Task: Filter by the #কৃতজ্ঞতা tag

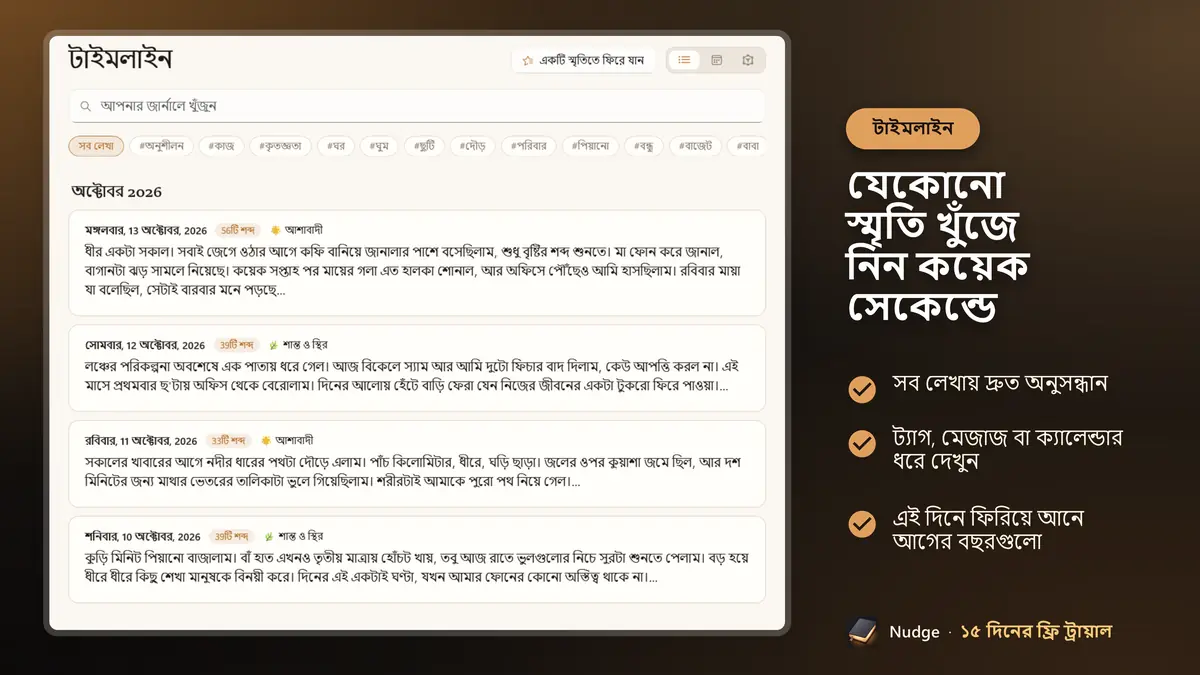Action: pos(280,146)
